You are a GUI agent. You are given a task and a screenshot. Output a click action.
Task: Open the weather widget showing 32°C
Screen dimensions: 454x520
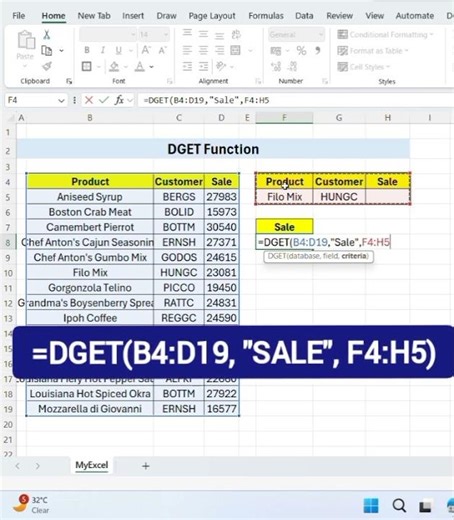click(x=31, y=505)
